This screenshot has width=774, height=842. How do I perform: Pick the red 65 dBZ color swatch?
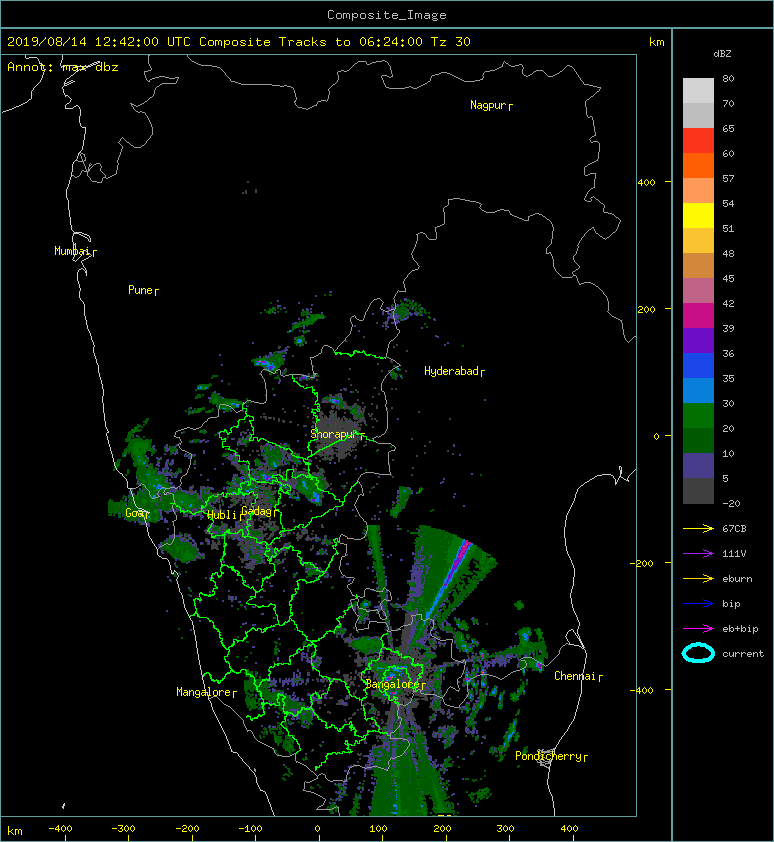pyautogui.click(x=698, y=141)
